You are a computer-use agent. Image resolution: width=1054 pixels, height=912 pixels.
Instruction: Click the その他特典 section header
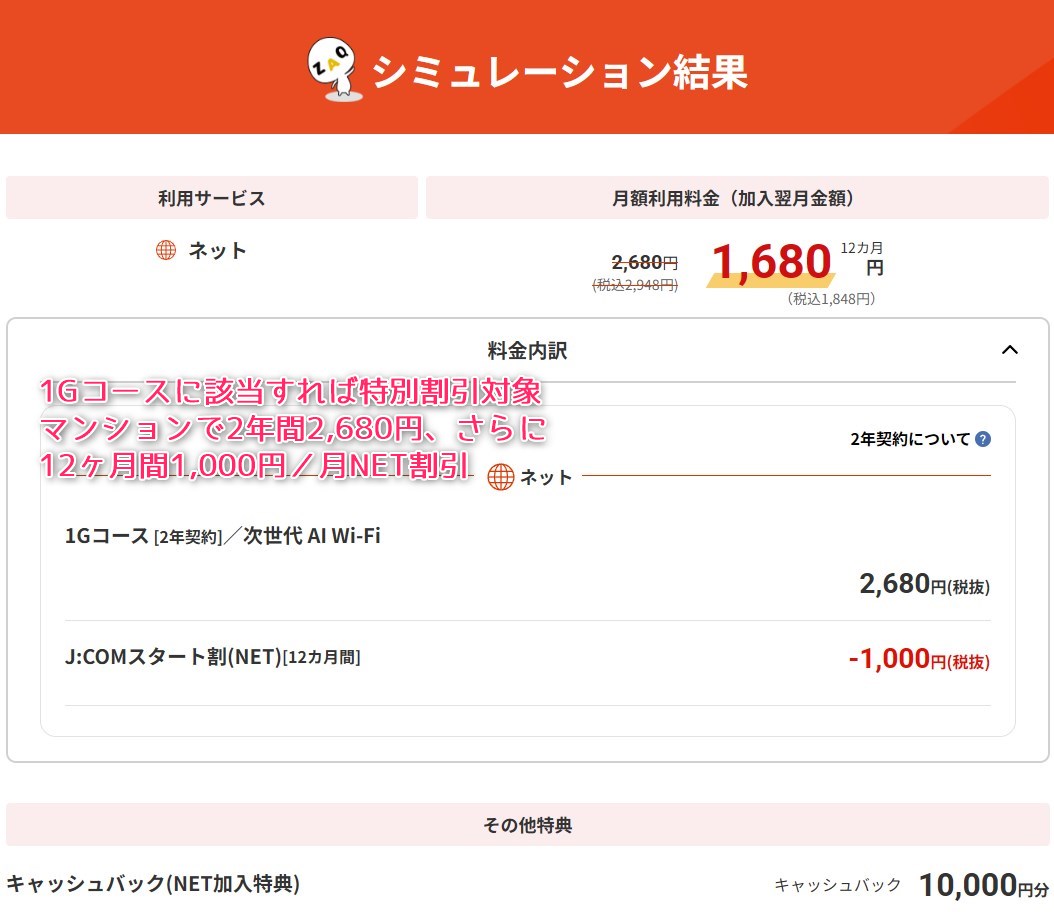(x=527, y=825)
